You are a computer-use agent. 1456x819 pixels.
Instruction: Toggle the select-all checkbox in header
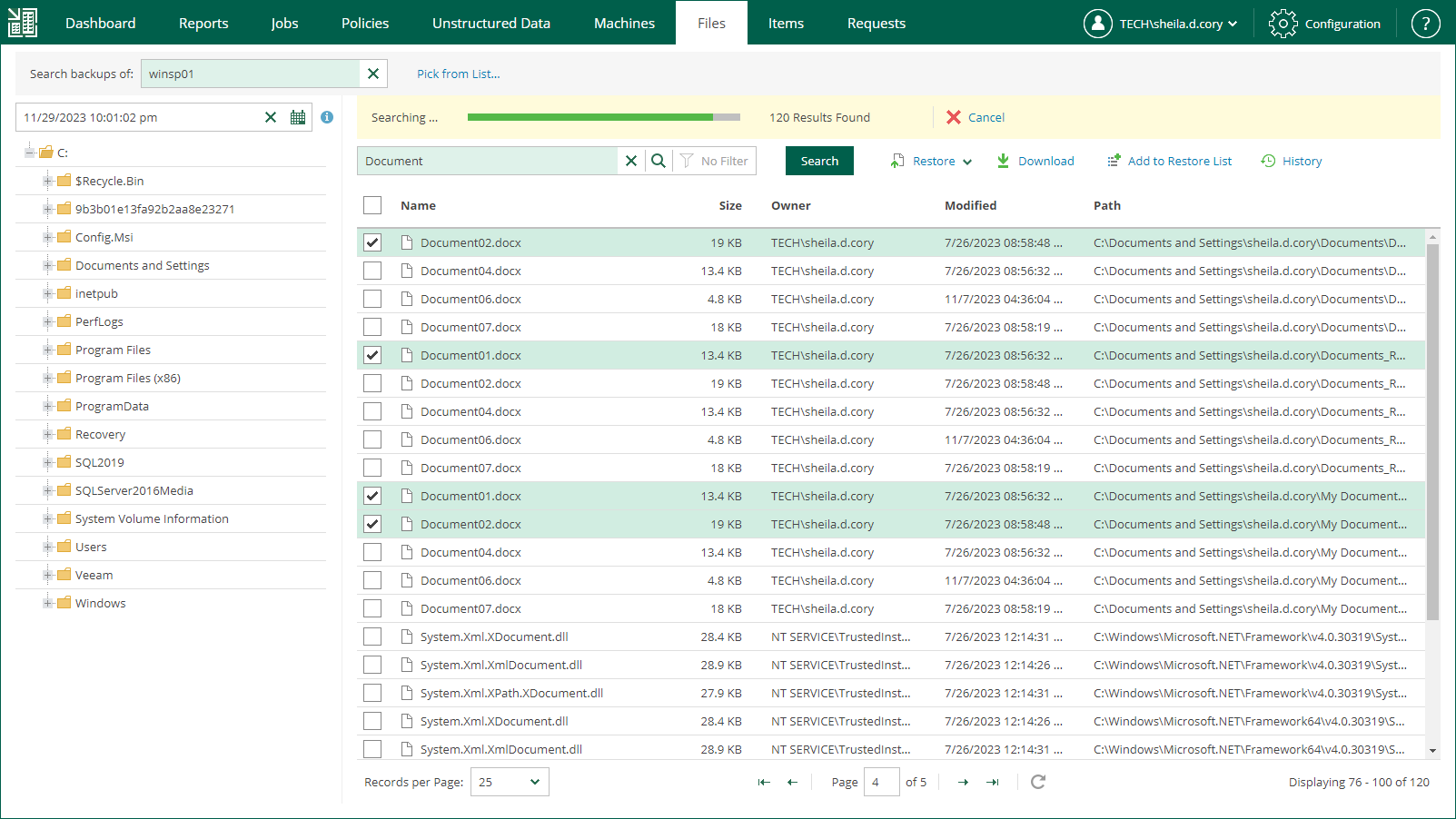click(x=372, y=205)
